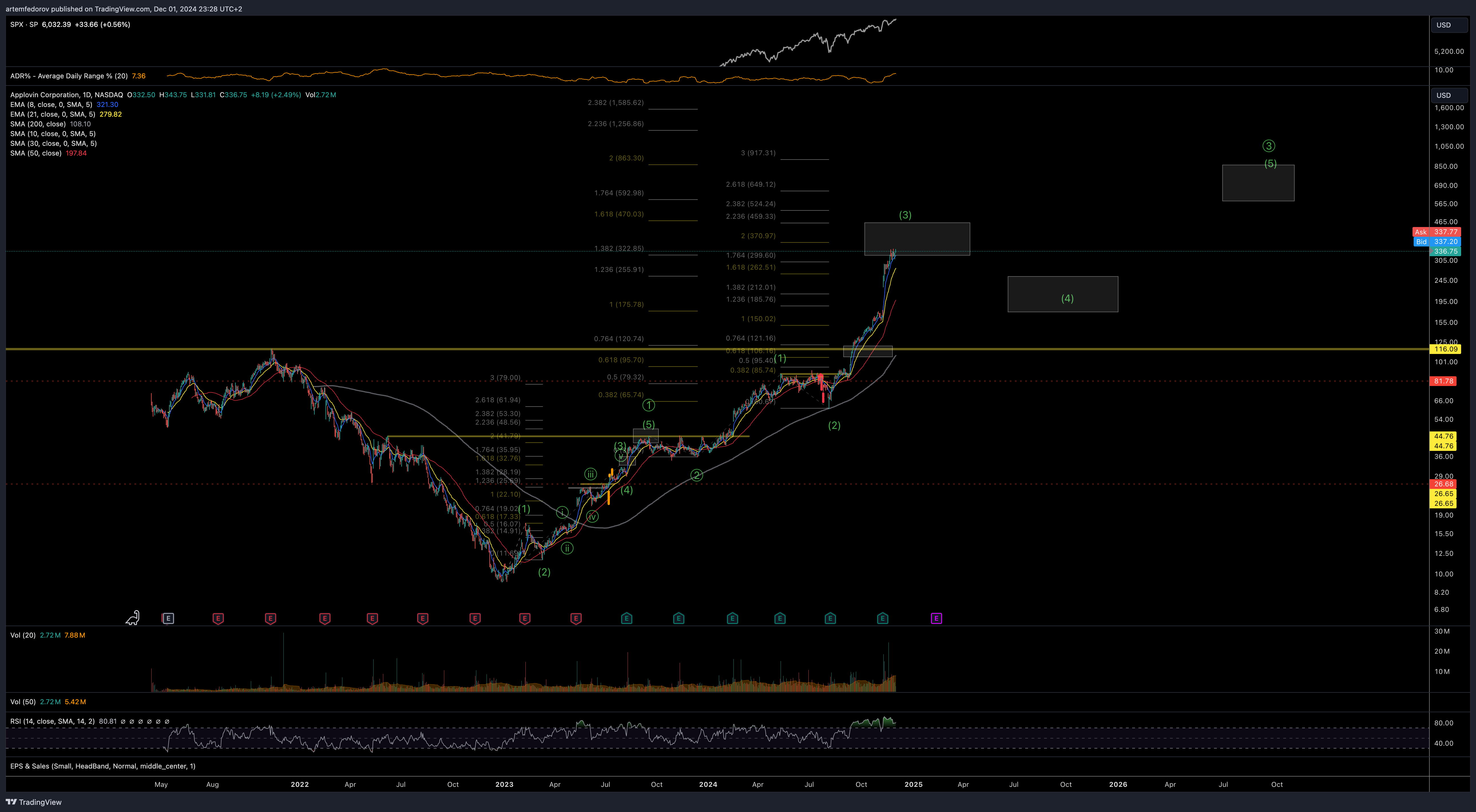Select the EMA 8 indicator legend

(51, 105)
